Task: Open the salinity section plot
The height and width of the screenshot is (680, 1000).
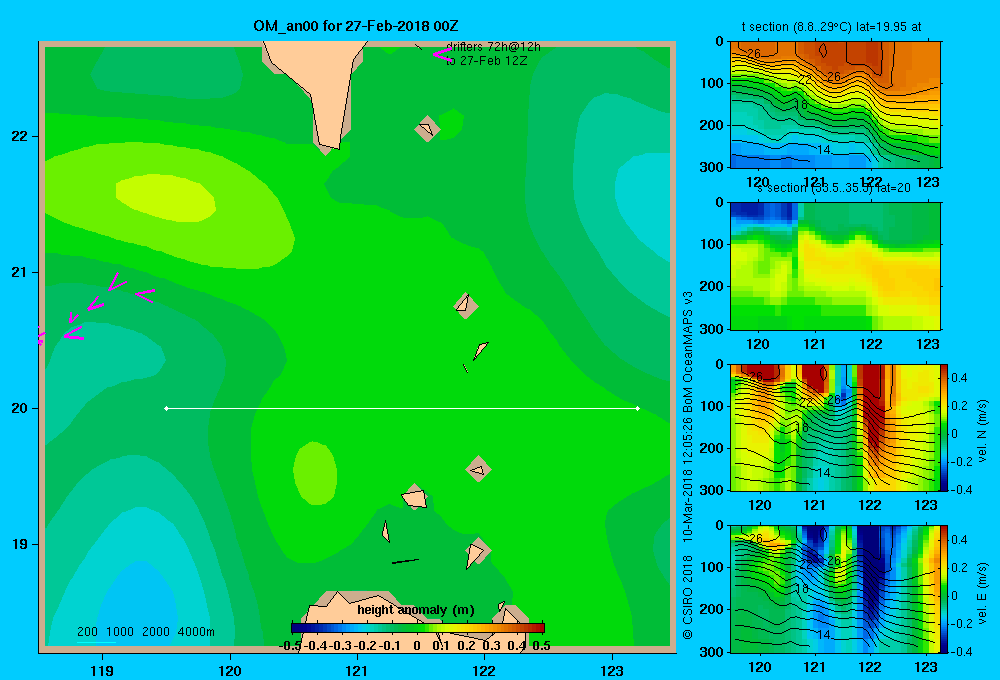Action: pyautogui.click(x=835, y=266)
